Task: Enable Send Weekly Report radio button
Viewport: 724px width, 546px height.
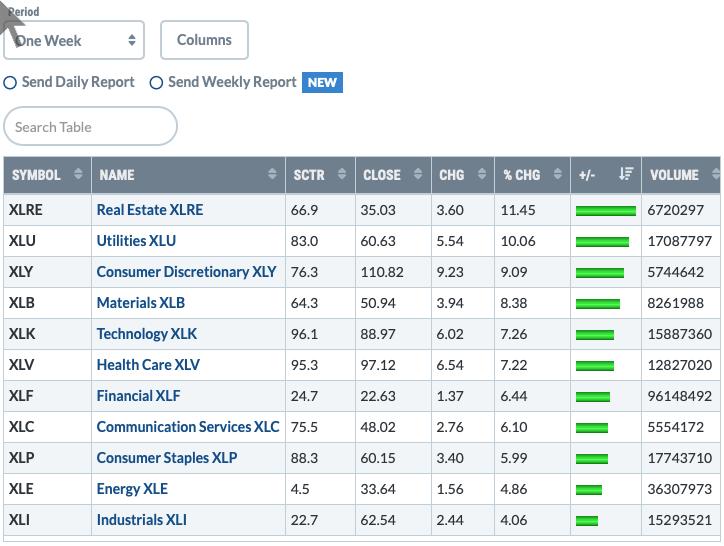Action: click(156, 83)
